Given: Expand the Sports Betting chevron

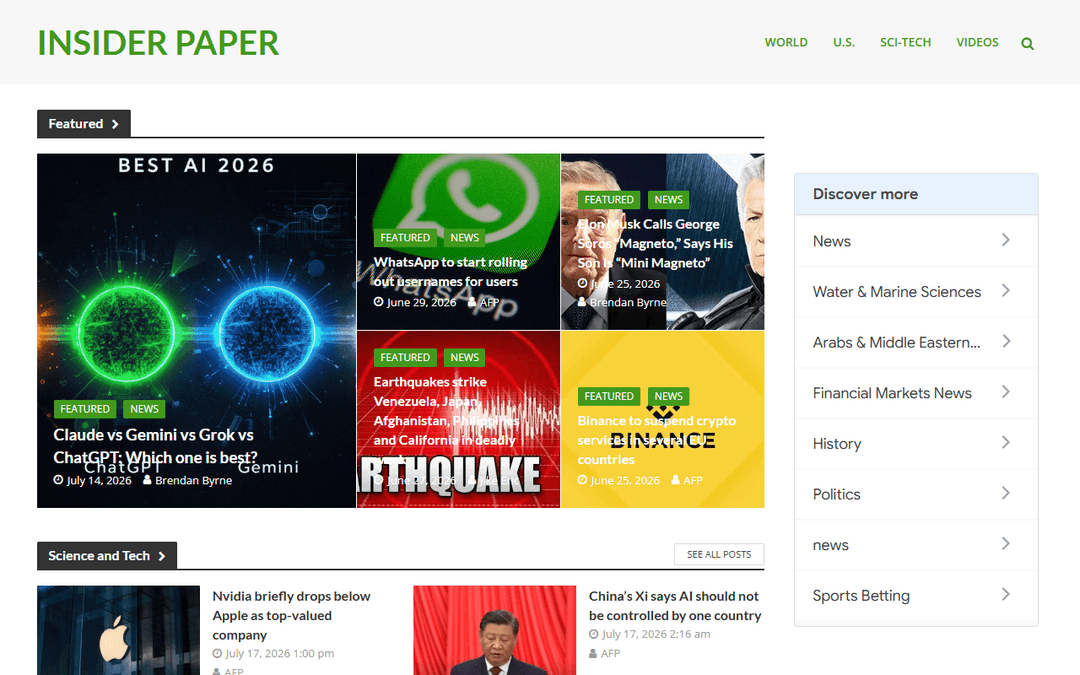Looking at the screenshot, I should click(1006, 594).
